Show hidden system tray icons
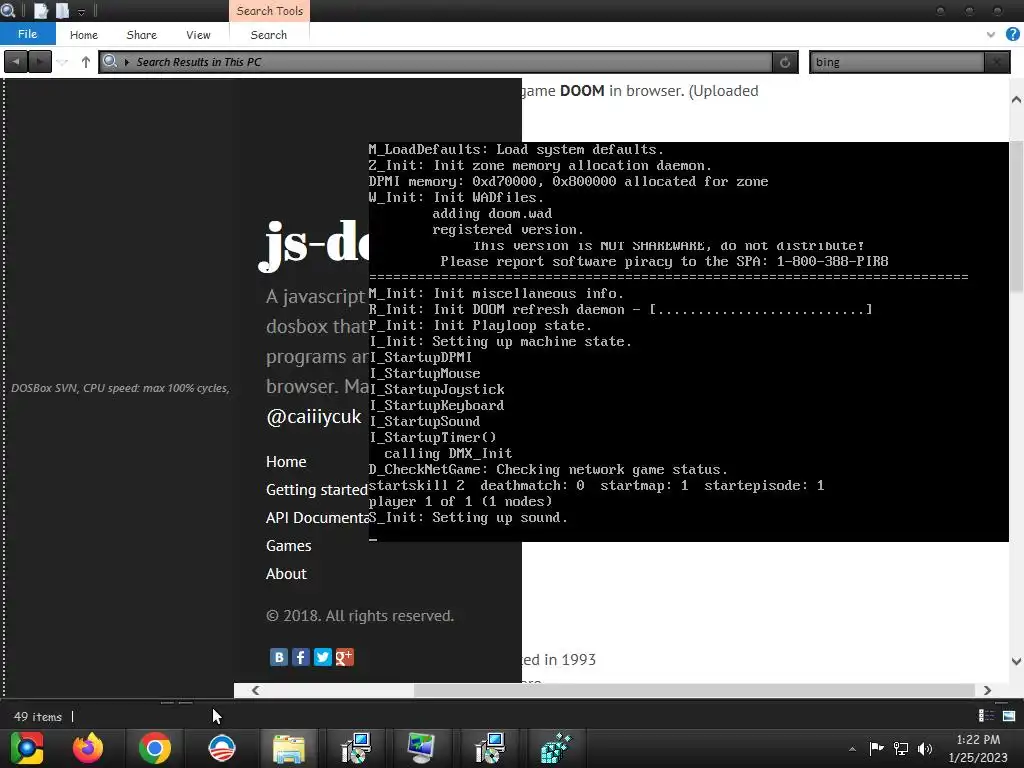1024x768 pixels. tap(852, 749)
